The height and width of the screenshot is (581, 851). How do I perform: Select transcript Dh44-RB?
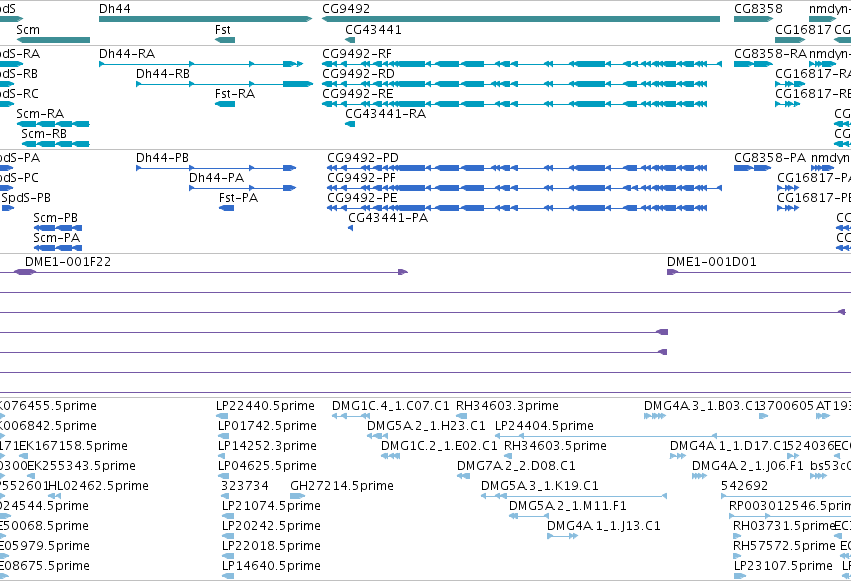pyautogui.click(x=225, y=84)
